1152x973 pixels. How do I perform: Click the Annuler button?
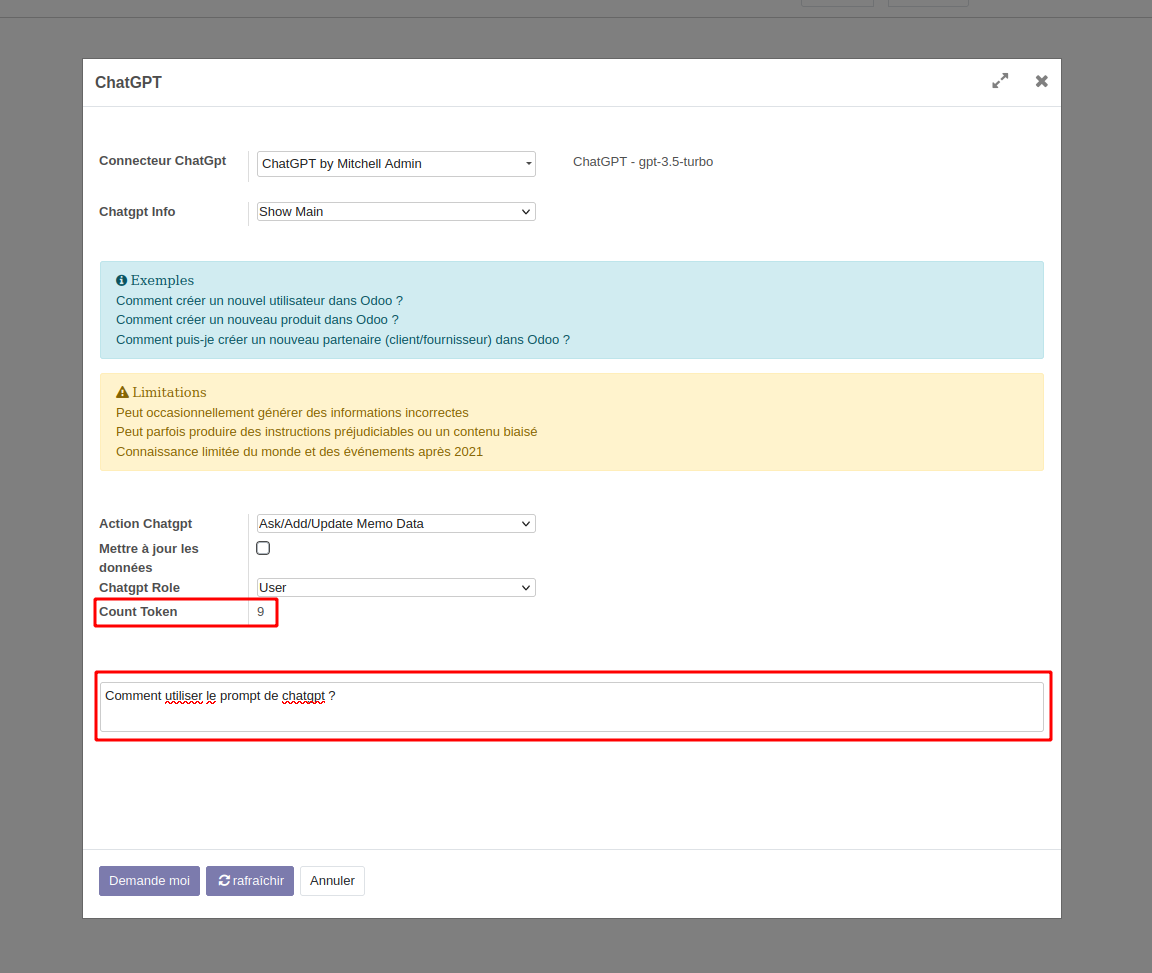click(332, 880)
